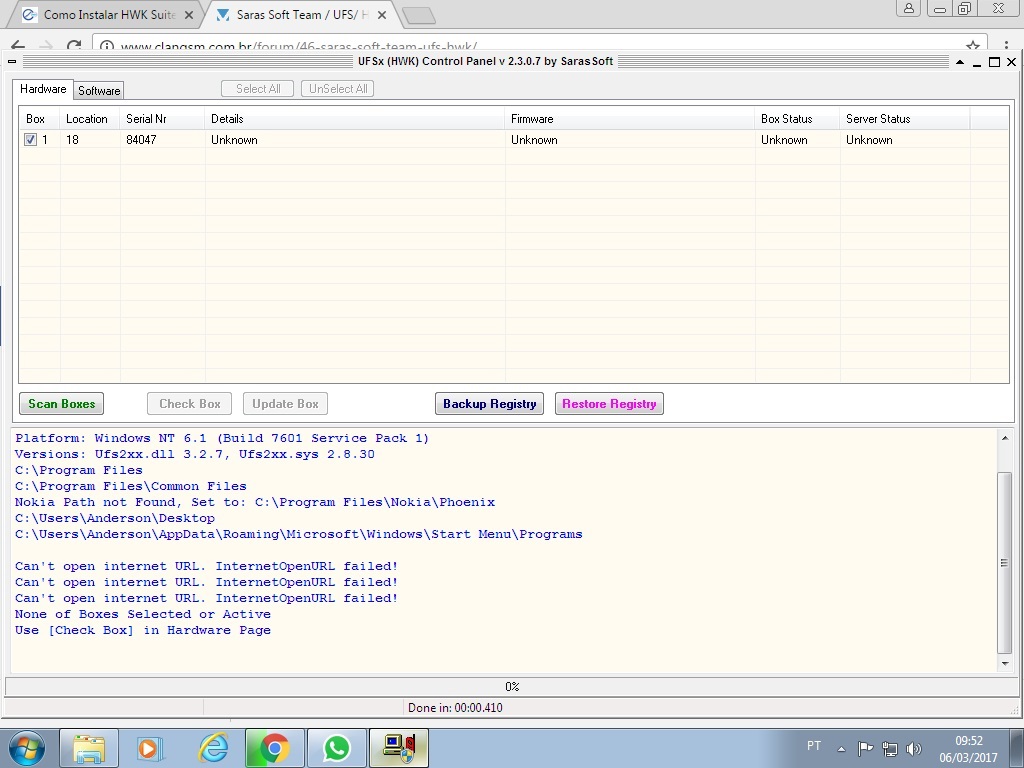Click the Backup Registry button
The height and width of the screenshot is (768, 1024).
tap(490, 404)
